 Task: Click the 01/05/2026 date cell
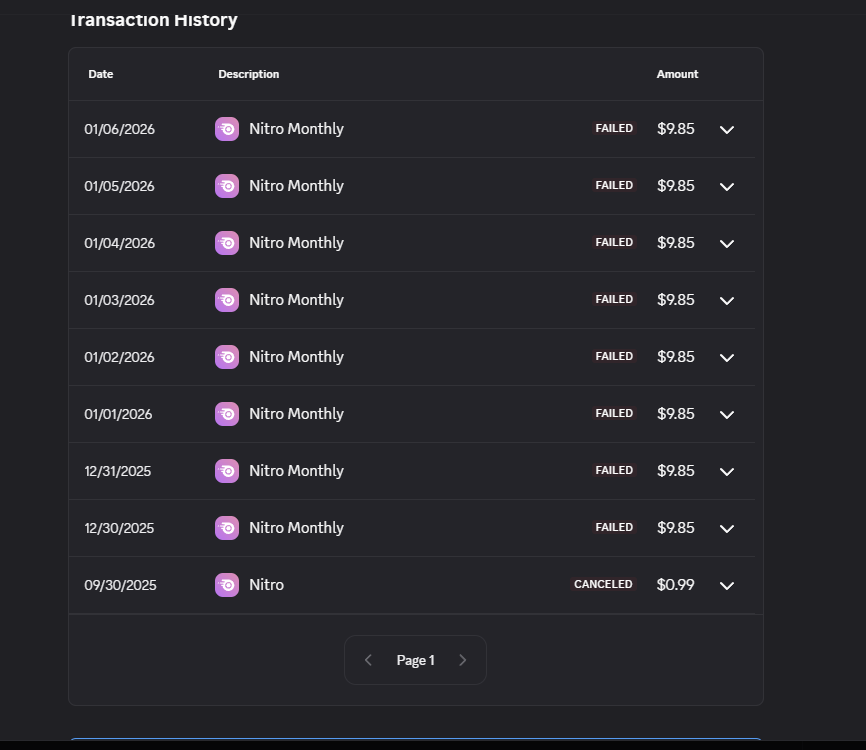[119, 186]
